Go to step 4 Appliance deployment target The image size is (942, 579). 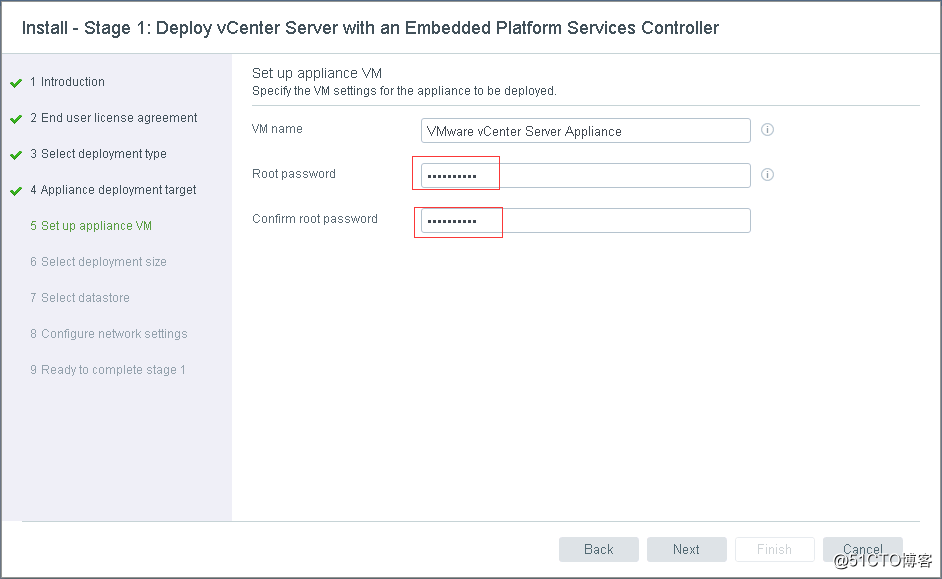(x=113, y=190)
